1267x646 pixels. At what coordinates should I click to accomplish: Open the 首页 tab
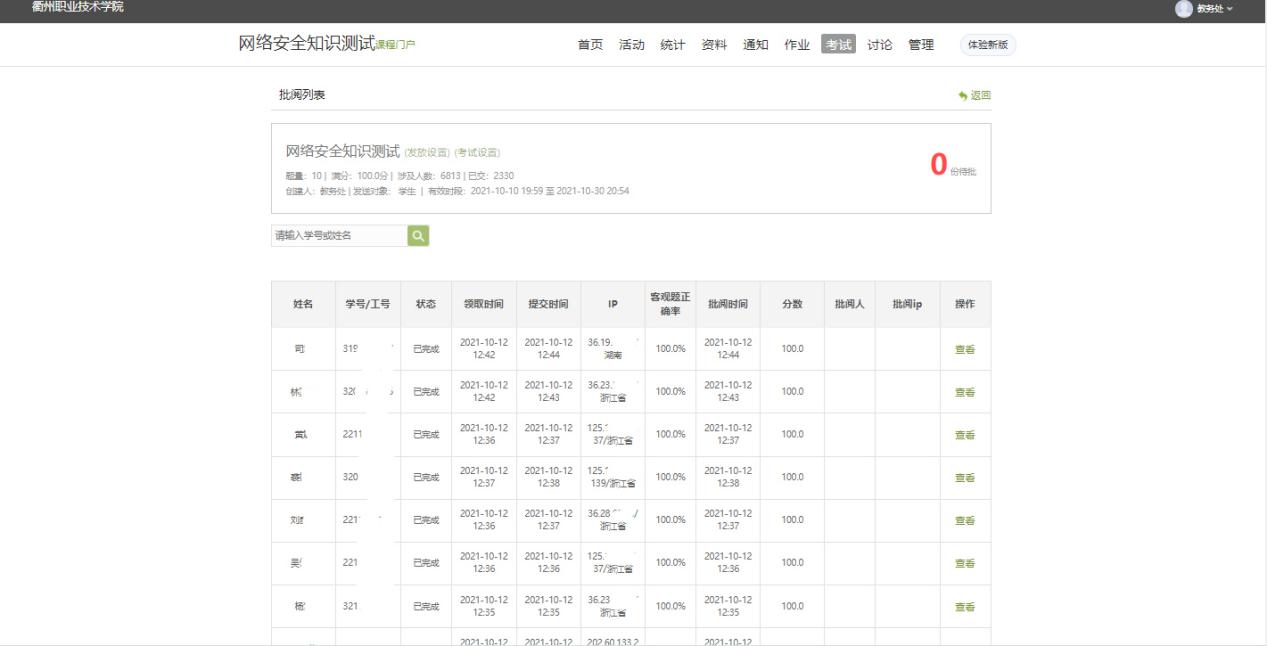590,45
